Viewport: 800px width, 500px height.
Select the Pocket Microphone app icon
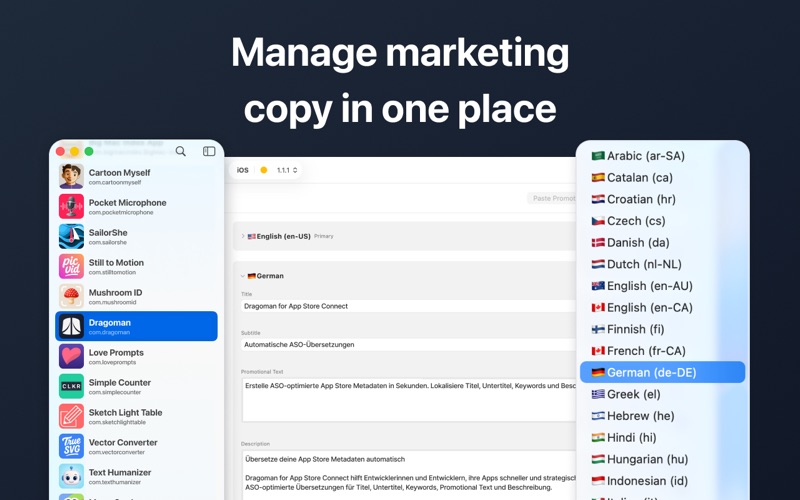tap(71, 206)
